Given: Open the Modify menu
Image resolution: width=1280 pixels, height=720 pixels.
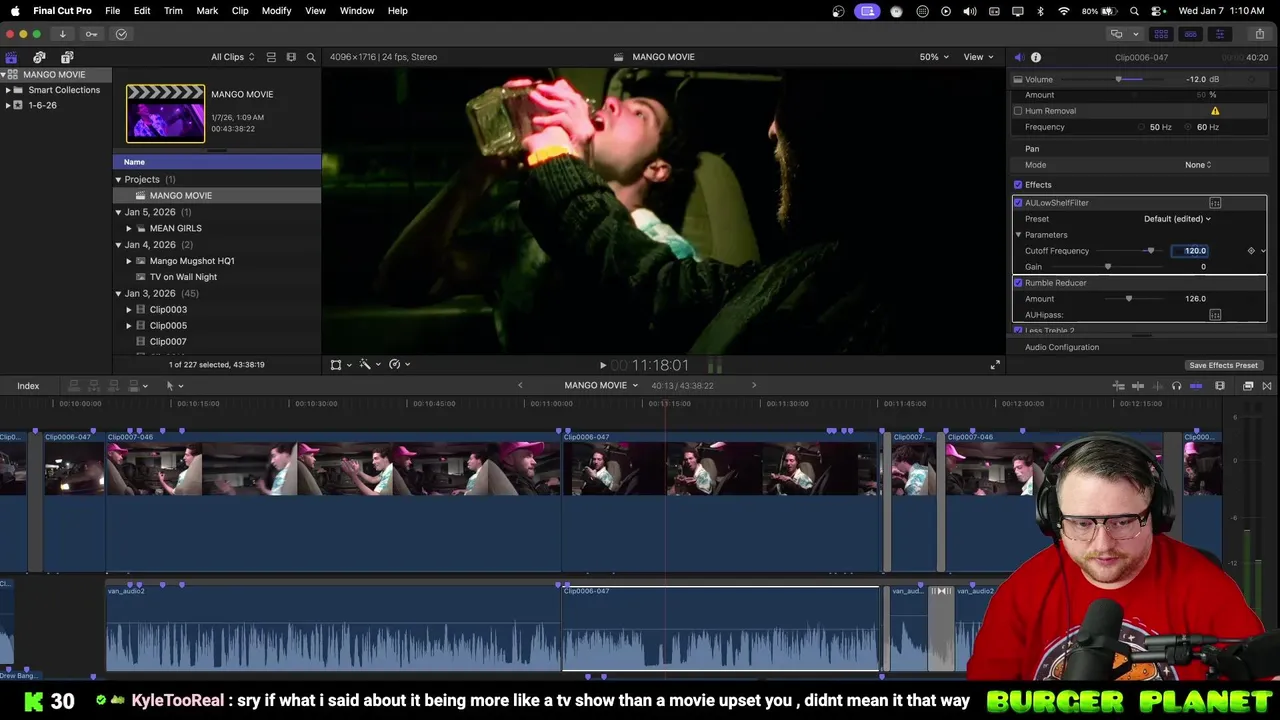Looking at the screenshot, I should coord(277,11).
